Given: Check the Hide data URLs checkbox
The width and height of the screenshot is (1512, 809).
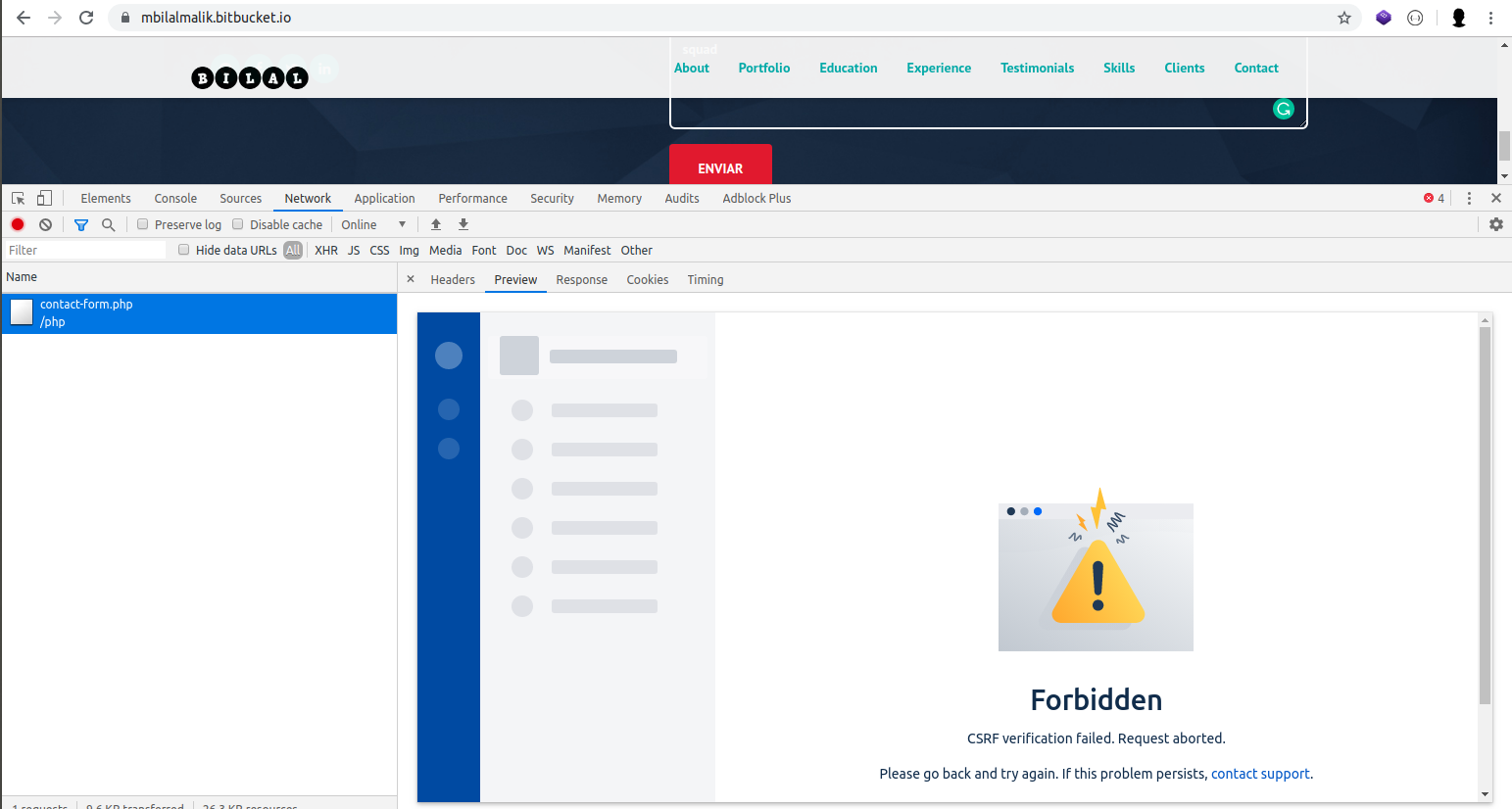Looking at the screenshot, I should (x=184, y=250).
